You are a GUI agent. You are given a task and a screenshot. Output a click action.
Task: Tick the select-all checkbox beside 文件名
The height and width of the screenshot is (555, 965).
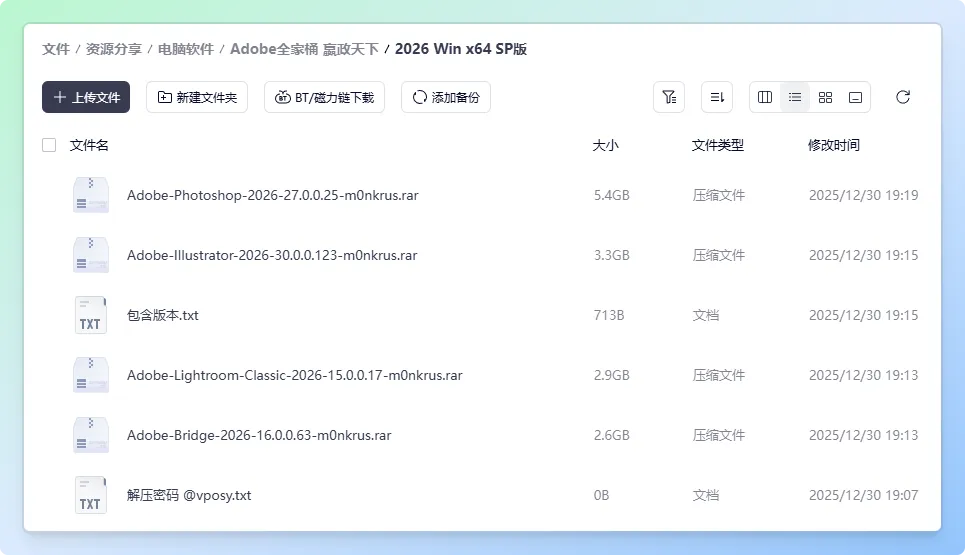click(x=49, y=145)
